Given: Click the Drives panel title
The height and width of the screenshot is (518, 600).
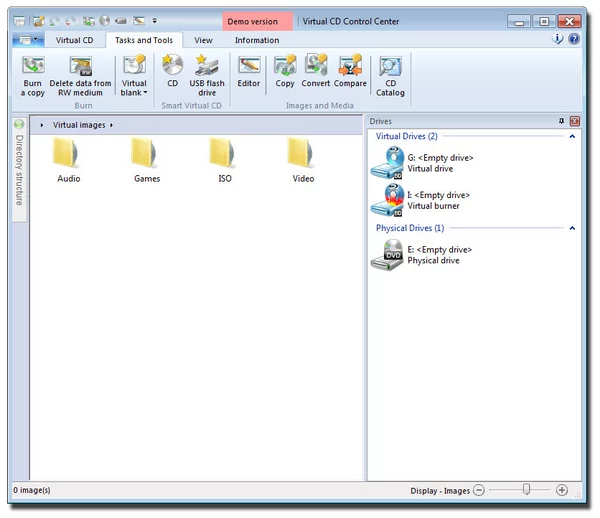Looking at the screenshot, I should point(380,121).
